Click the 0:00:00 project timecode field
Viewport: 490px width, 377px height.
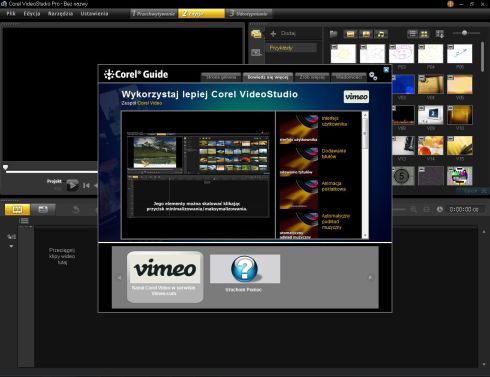point(464,210)
